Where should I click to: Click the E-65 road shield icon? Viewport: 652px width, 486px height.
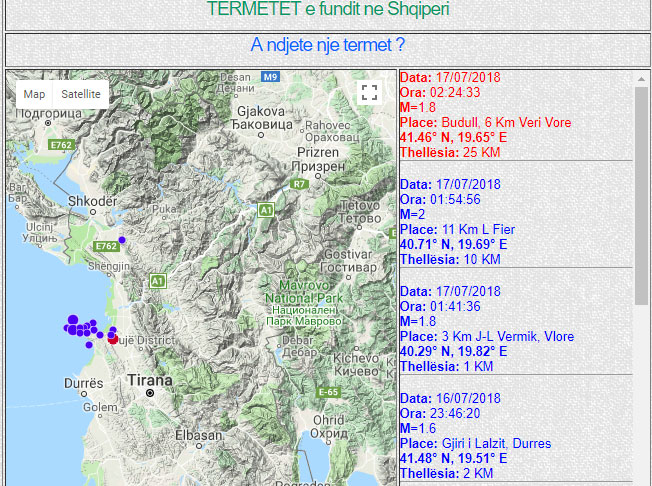click(332, 392)
